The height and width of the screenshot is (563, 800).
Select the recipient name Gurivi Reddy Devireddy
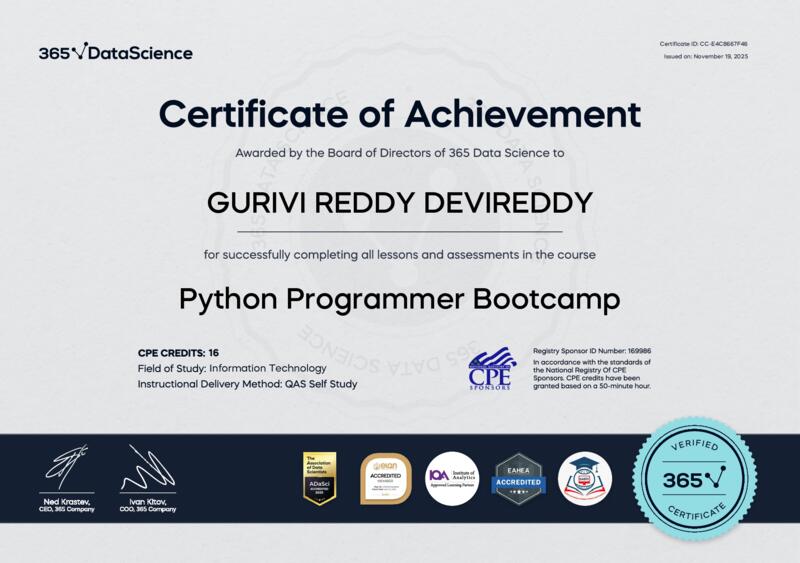coord(400,203)
